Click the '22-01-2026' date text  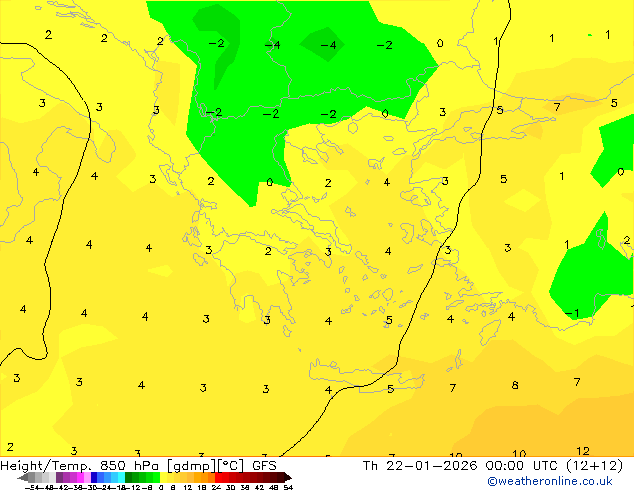(x=431, y=466)
